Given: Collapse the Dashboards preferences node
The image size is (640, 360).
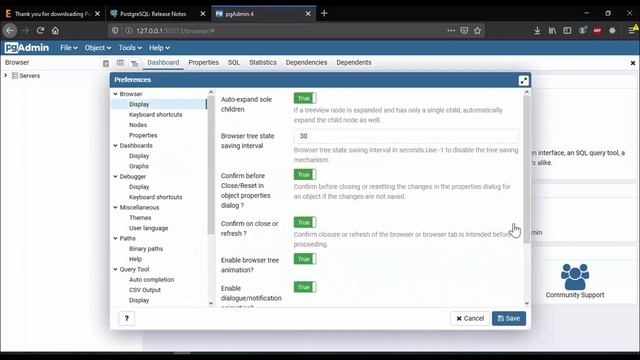Looking at the screenshot, I should pos(116,145).
